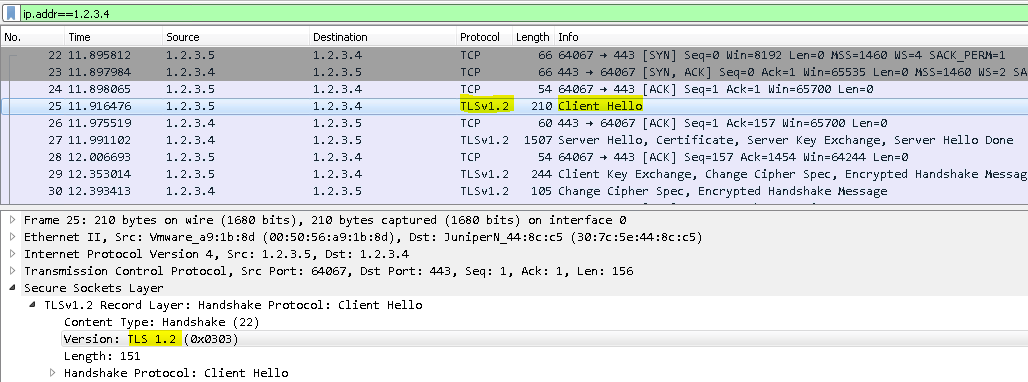1028x382 pixels.
Task: Select the Content Type: Handshake (22) line
Action: coord(161,322)
